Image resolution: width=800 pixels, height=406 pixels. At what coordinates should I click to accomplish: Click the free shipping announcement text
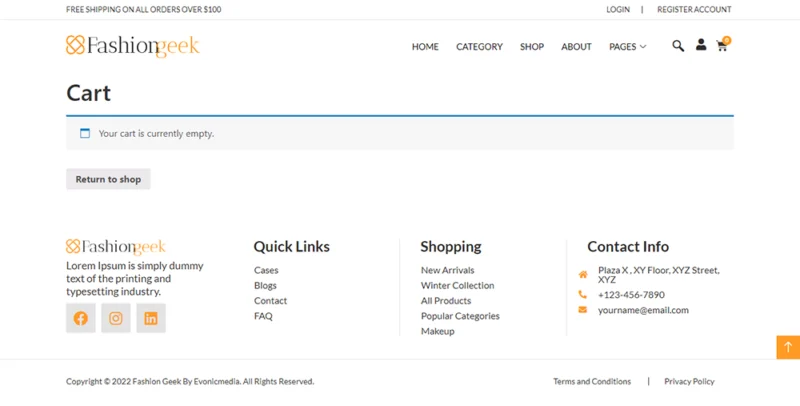point(143,9)
